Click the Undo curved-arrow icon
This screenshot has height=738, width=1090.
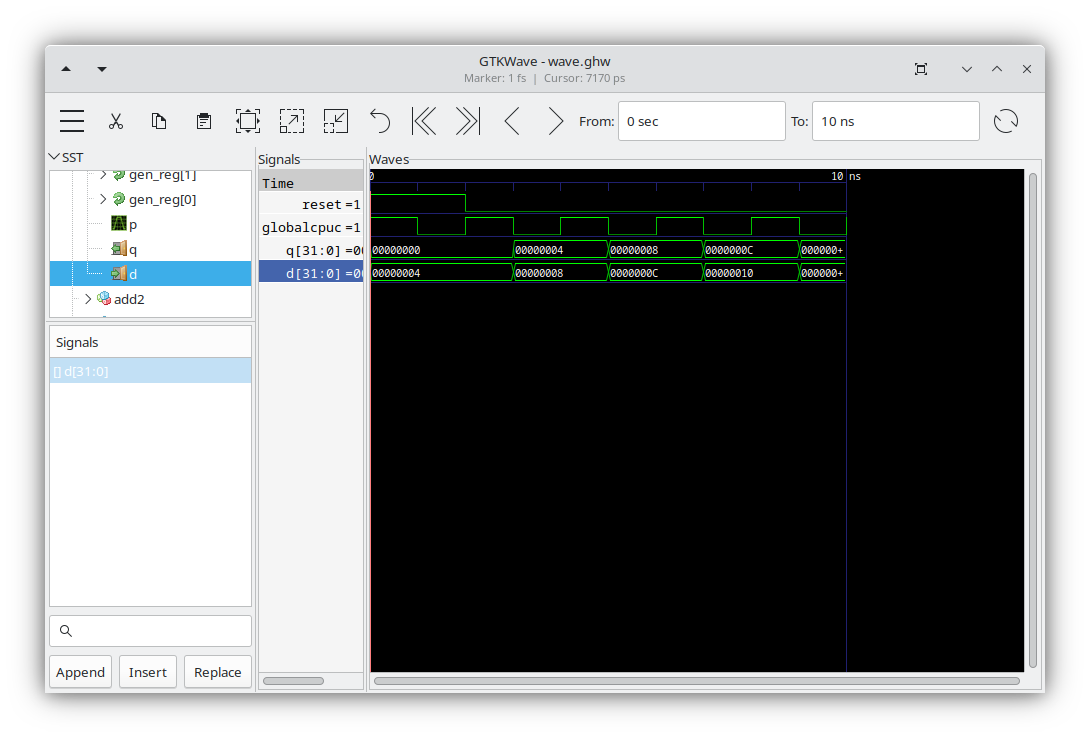click(x=379, y=120)
